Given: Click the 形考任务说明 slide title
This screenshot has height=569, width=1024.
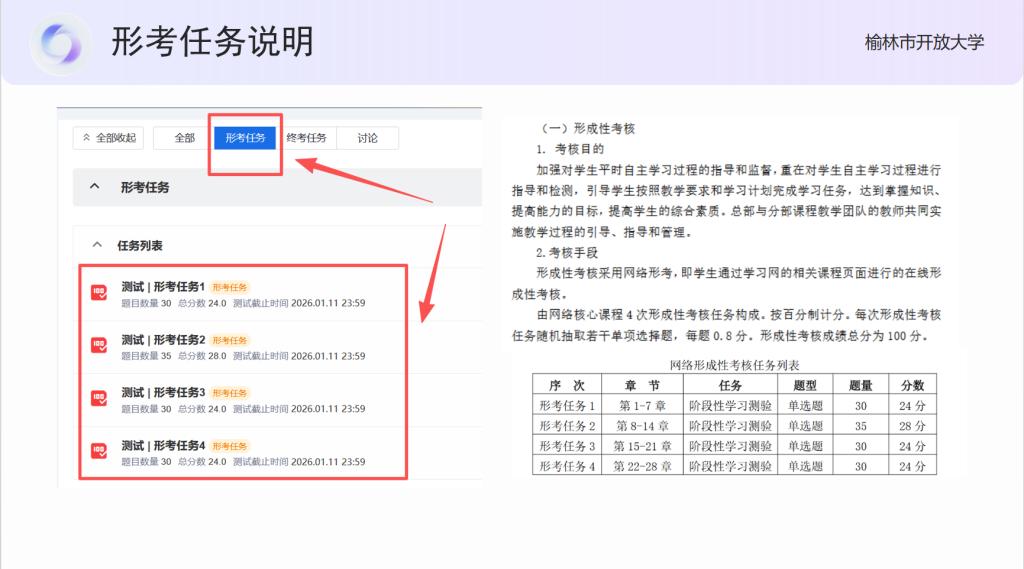Looking at the screenshot, I should coord(212,42).
